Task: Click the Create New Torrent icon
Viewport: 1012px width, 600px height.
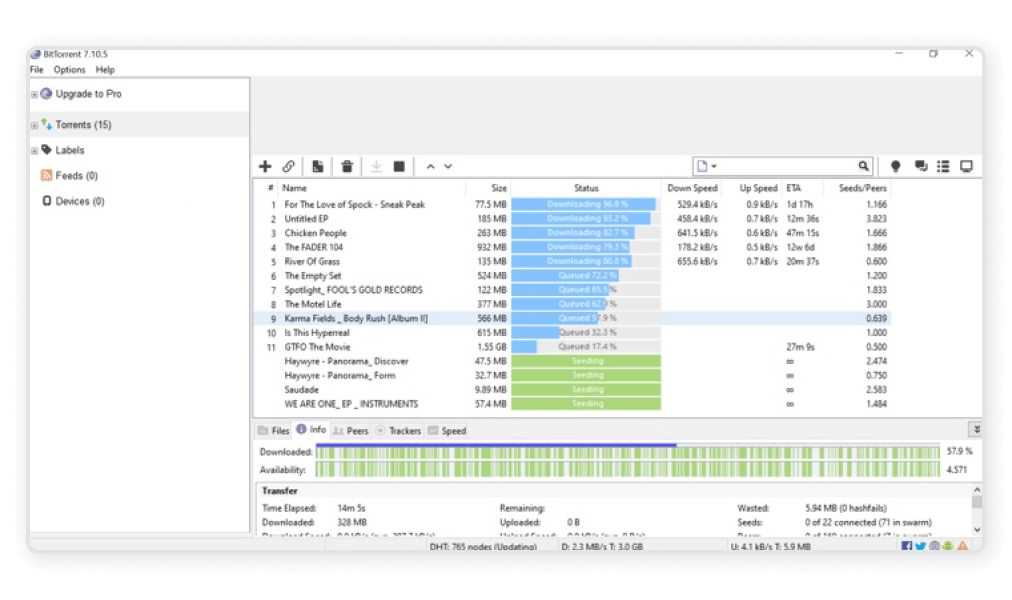Action: [x=318, y=166]
